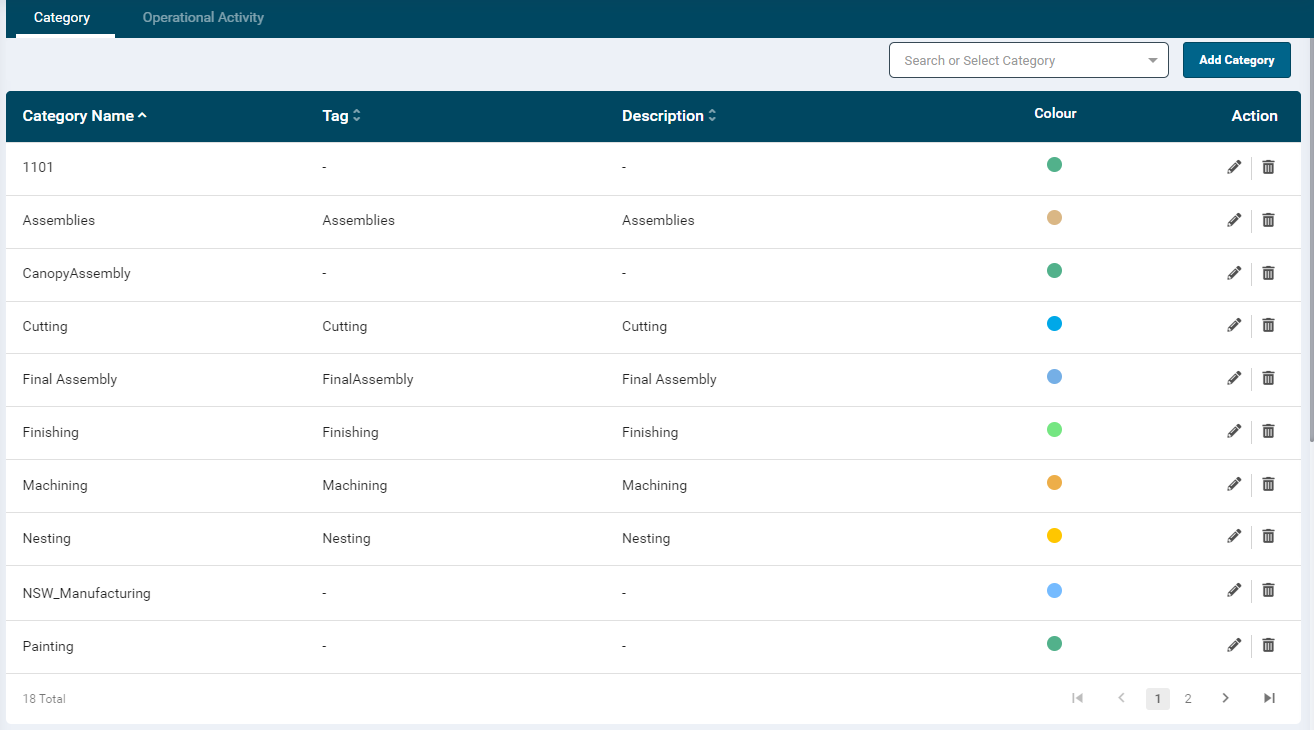The width and height of the screenshot is (1314, 730).
Task: Go to page 2 of the table
Action: (1188, 699)
